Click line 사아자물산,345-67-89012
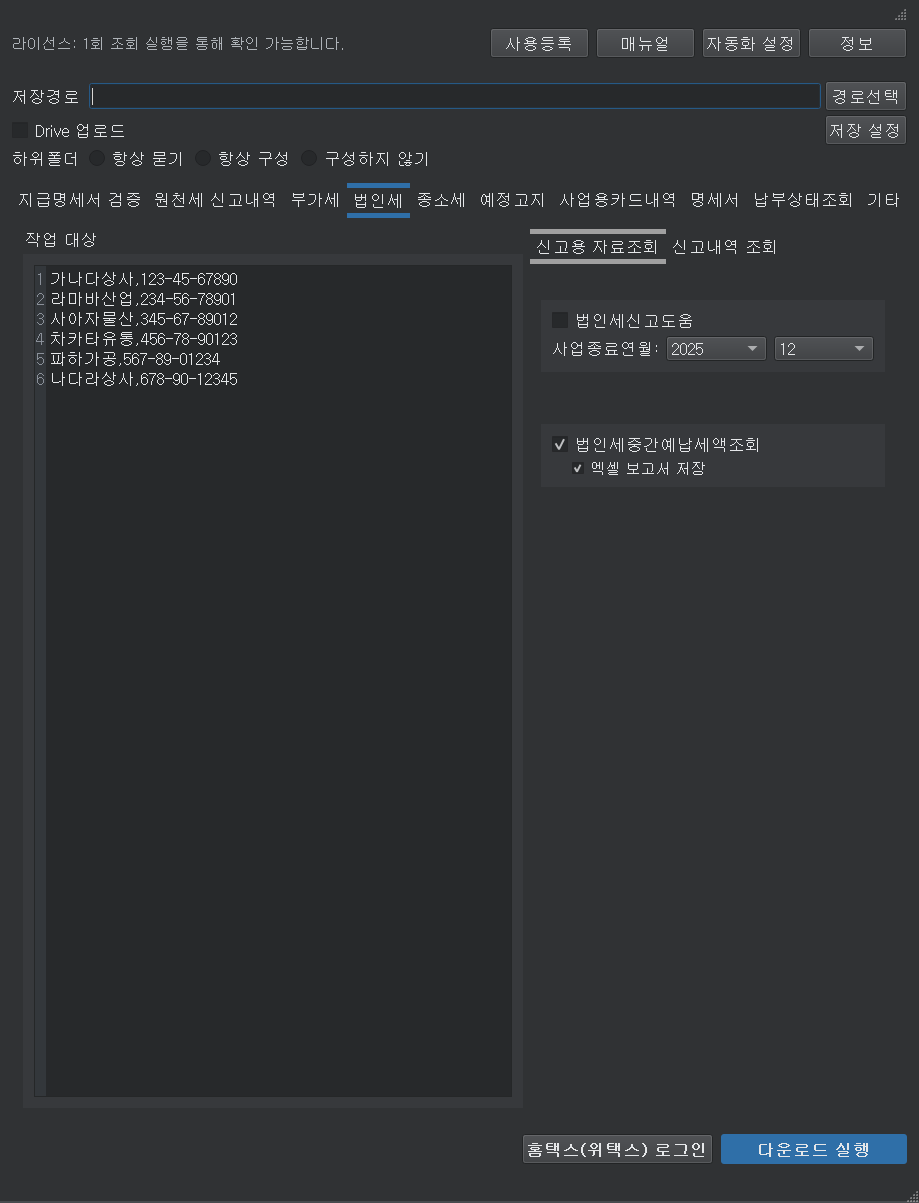919x1203 pixels. pyautogui.click(x=144, y=319)
